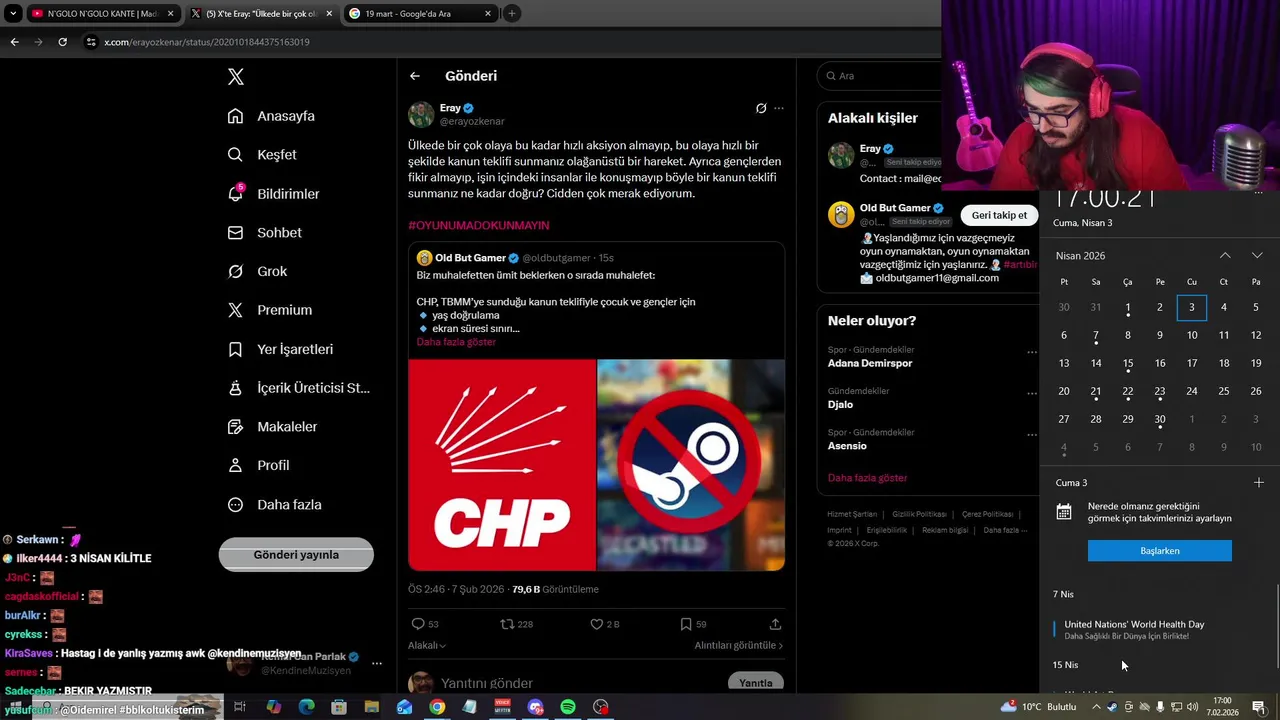
Task: Open the notification center icon
Action: pyautogui.click(x=1259, y=707)
